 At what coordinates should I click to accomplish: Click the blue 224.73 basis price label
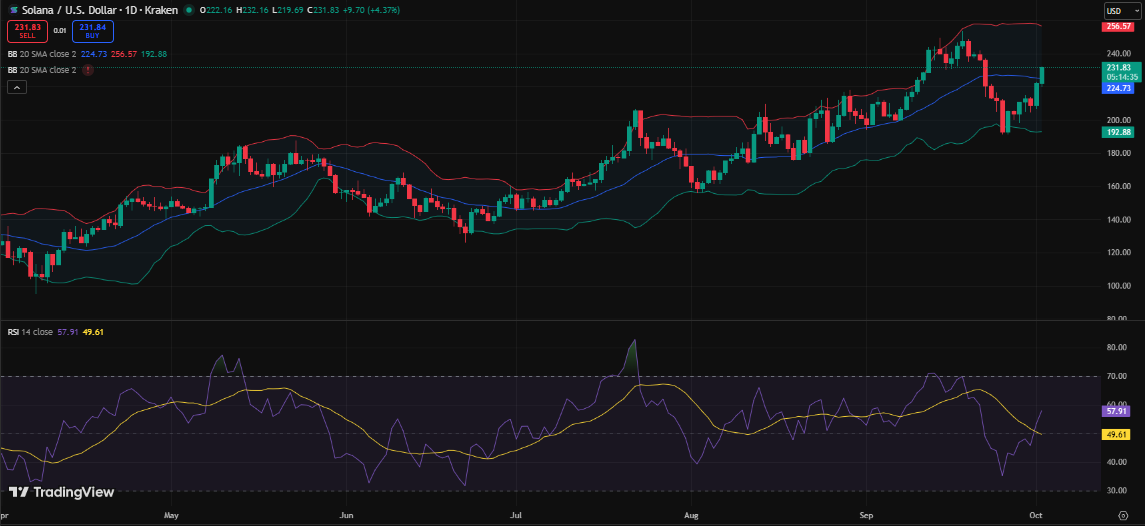[x=1117, y=88]
